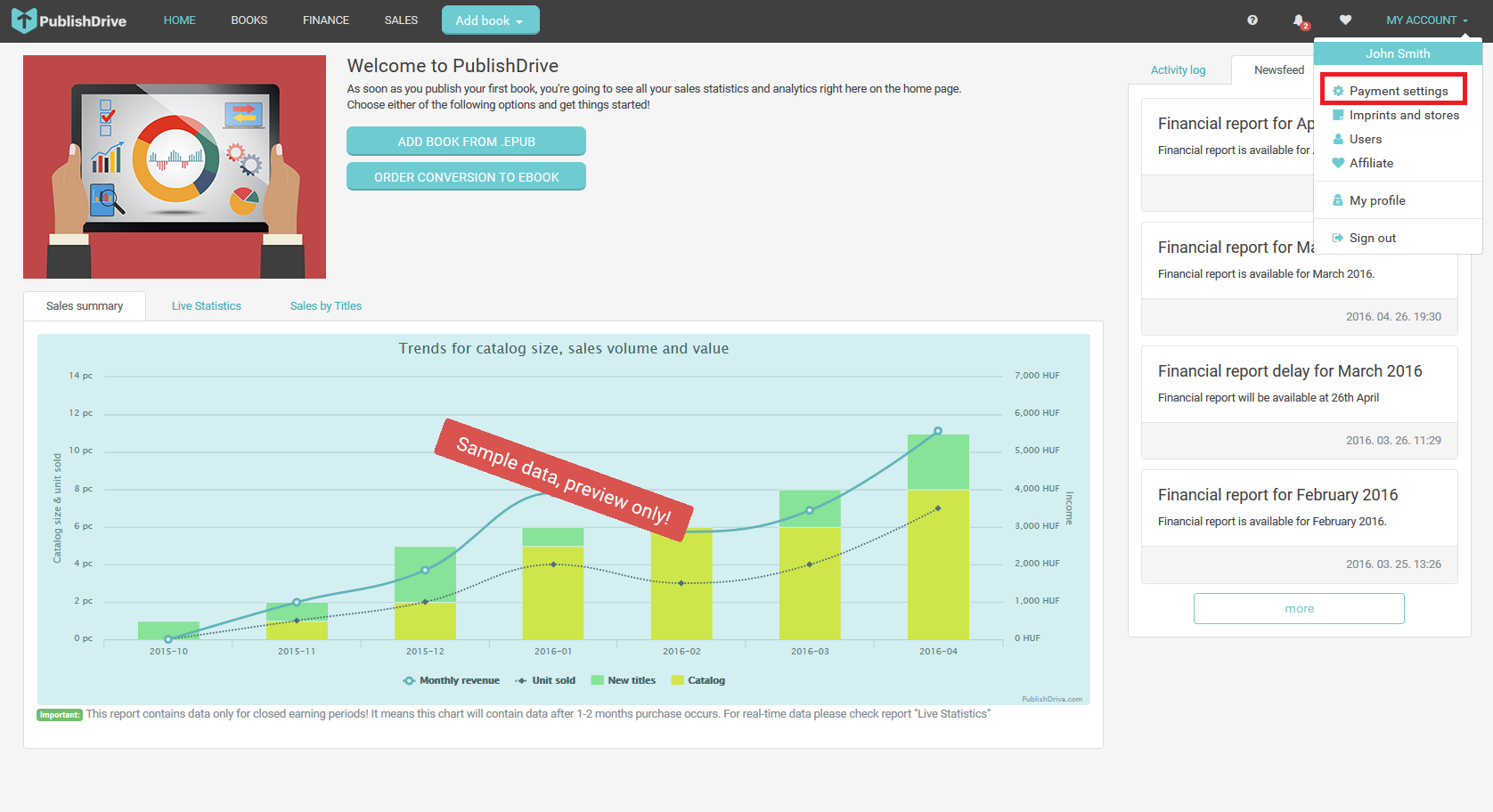
Task: Select the Newsfeed tab
Action: coord(1279,69)
